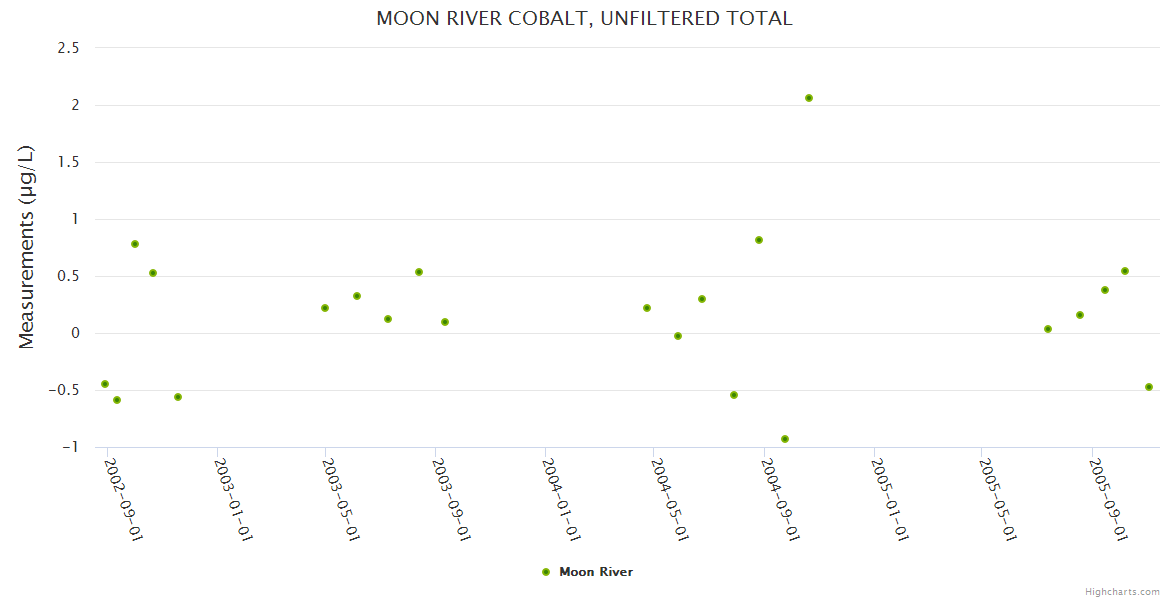Click the first data point of the series

coord(105,384)
